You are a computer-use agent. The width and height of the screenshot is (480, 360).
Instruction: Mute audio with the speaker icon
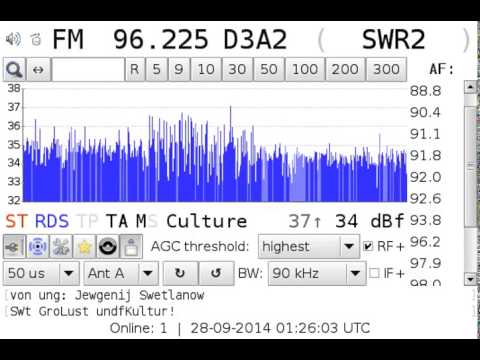[x=13, y=39]
